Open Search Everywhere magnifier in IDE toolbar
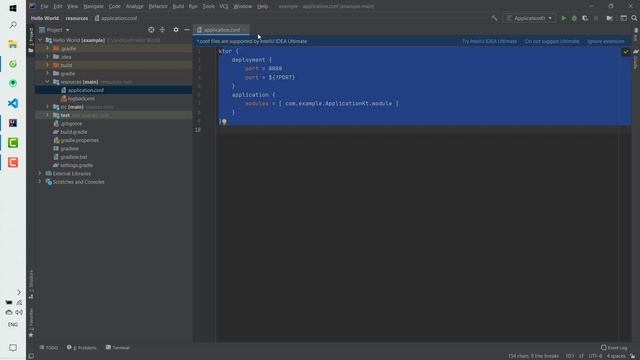 coord(634,18)
